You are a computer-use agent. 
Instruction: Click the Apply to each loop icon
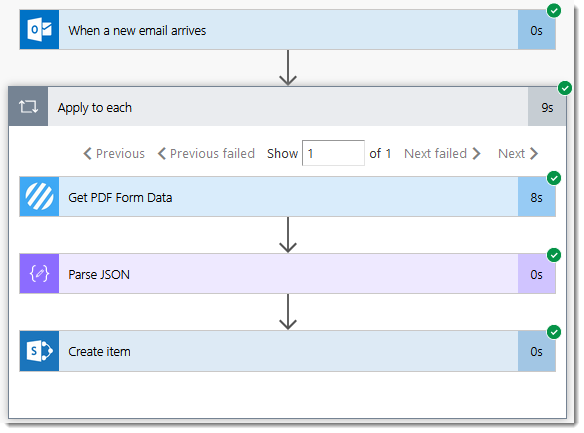coord(28,107)
